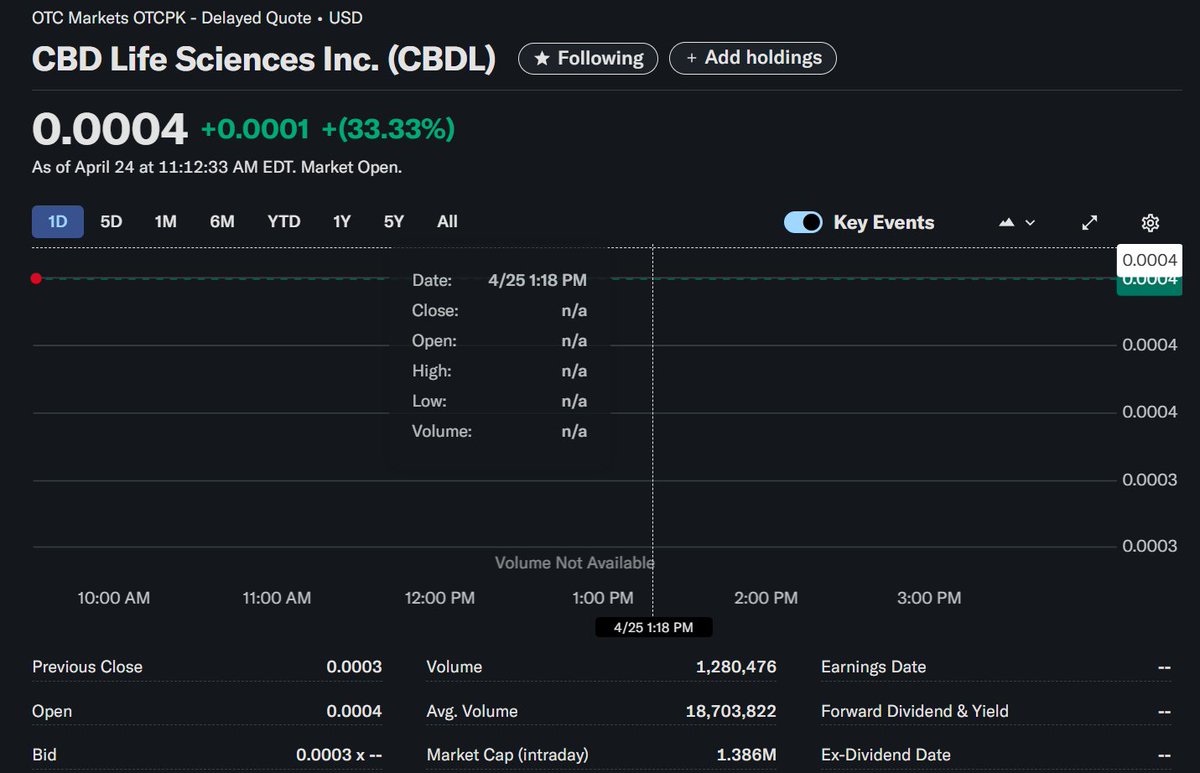Select the 1Y range tab
Image resolution: width=1200 pixels, height=773 pixels.
tap(342, 221)
